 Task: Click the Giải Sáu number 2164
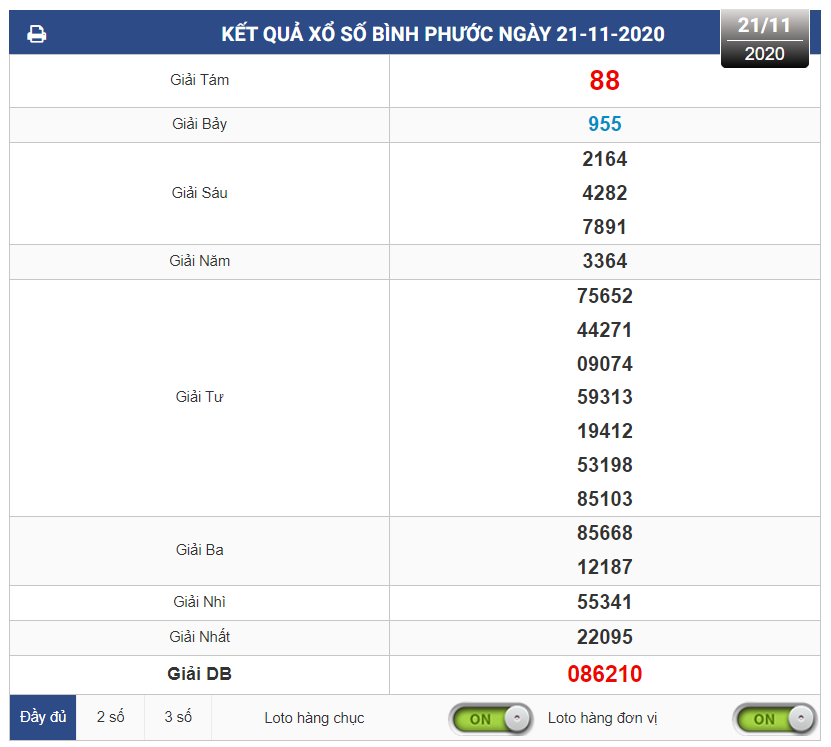(604, 159)
